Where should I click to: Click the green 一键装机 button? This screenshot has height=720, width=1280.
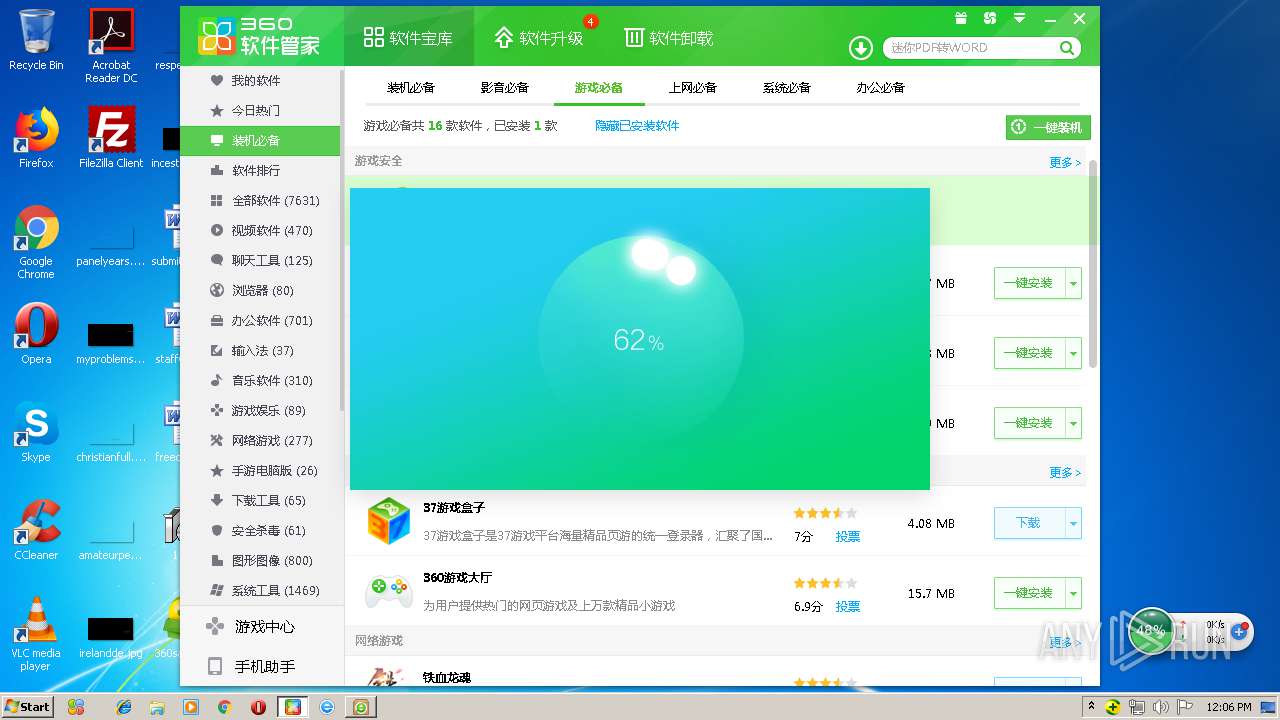click(x=1048, y=127)
